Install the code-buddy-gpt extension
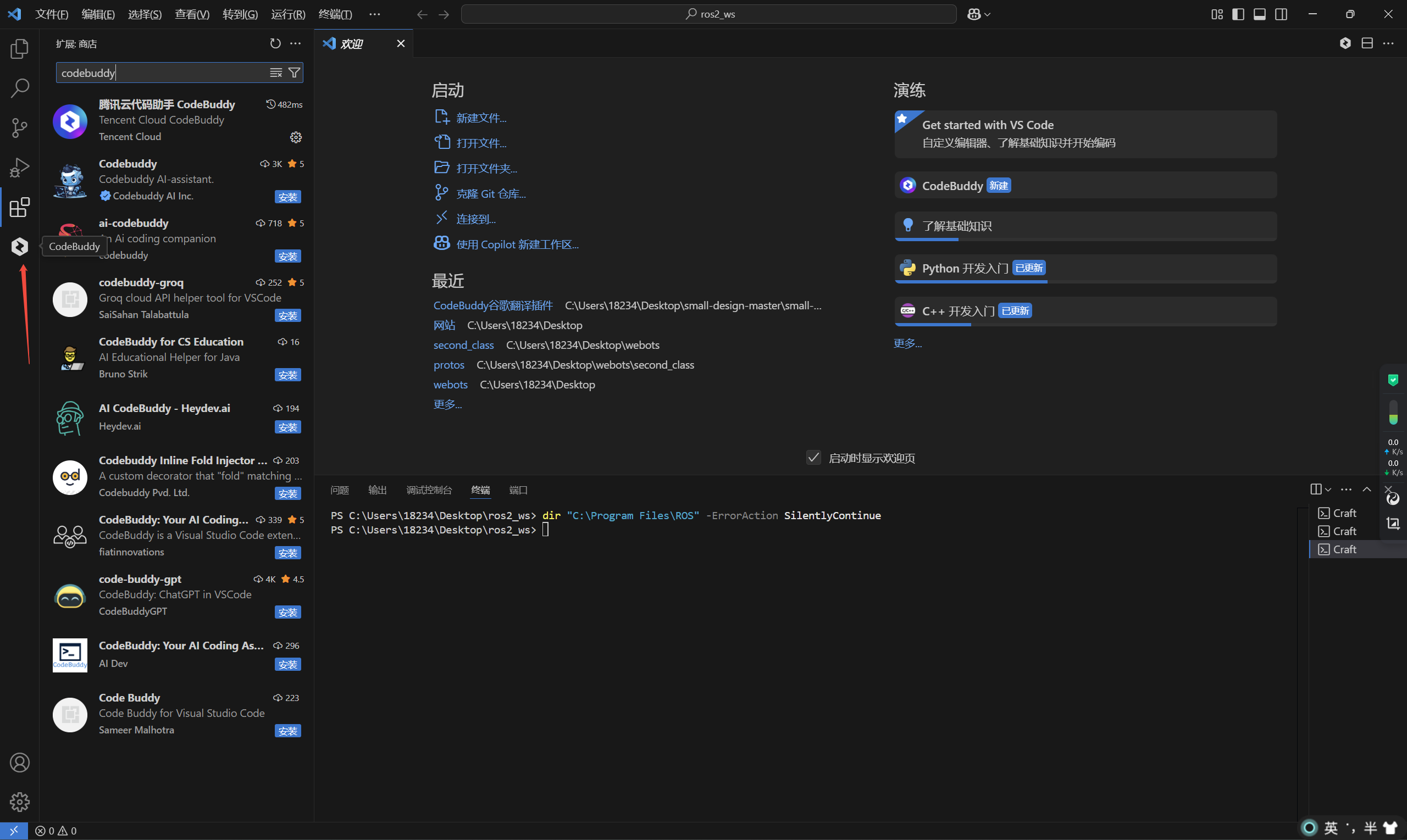 pyautogui.click(x=287, y=612)
